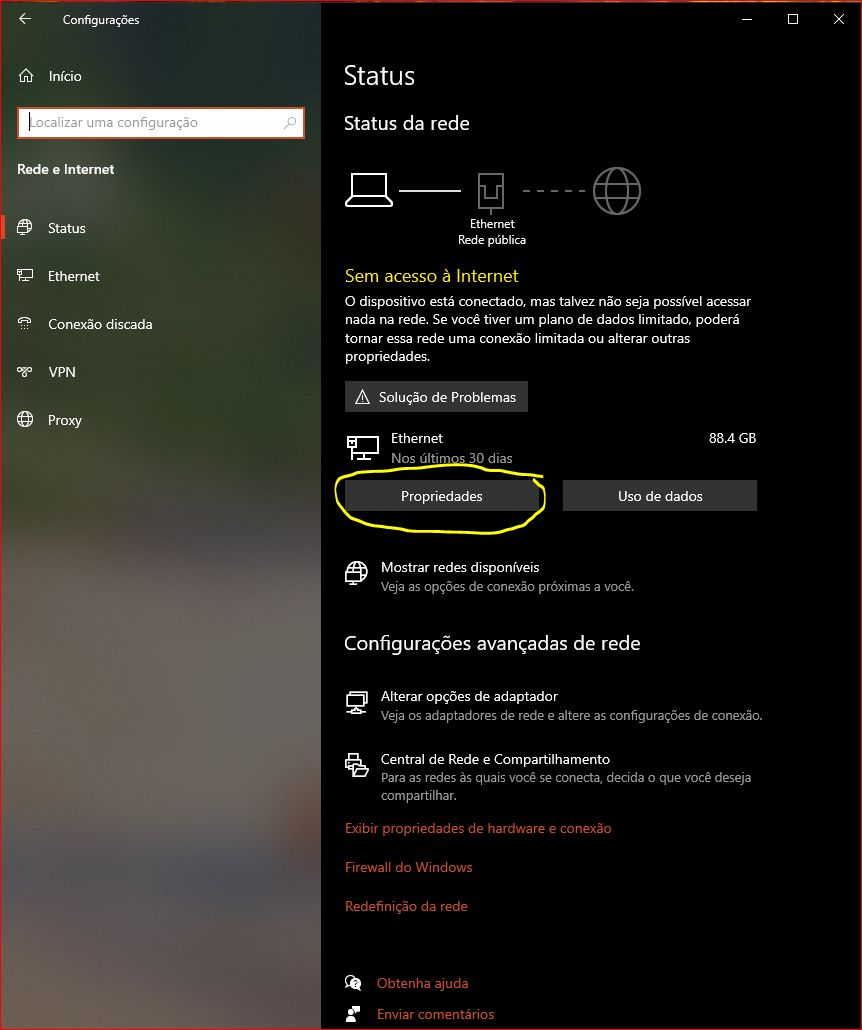
Task: Click the back arrow icon
Action: pos(25,19)
